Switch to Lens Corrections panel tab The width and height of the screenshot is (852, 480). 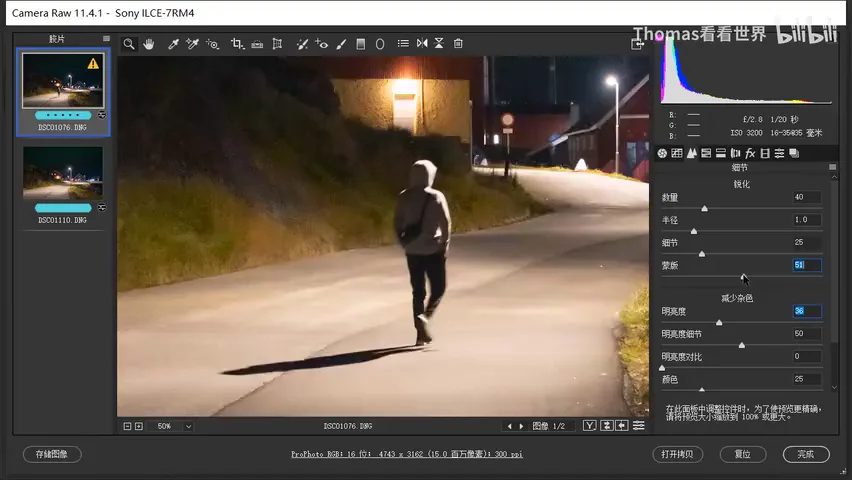735,153
